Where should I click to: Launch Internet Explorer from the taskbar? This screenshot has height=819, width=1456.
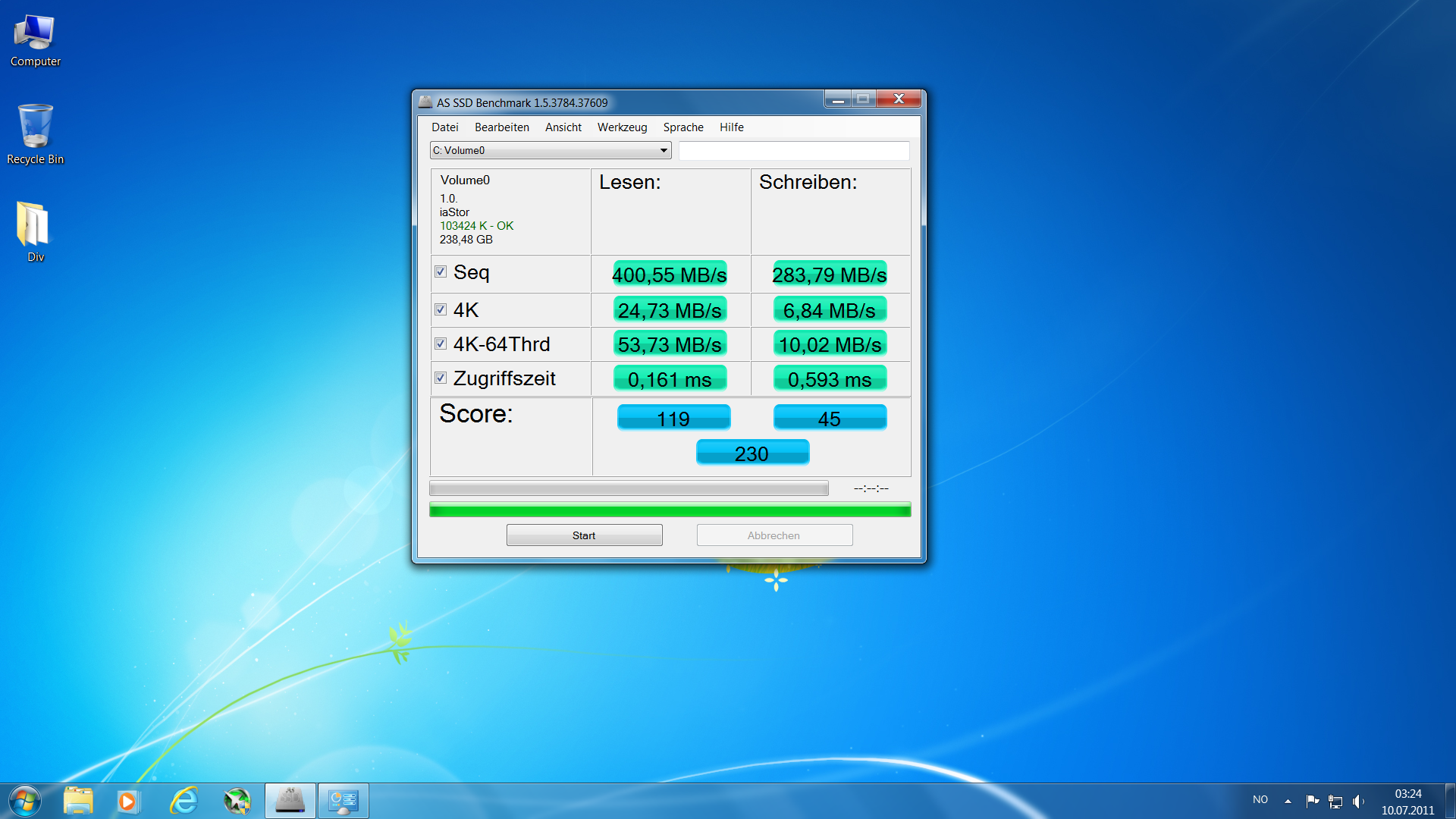(x=184, y=801)
